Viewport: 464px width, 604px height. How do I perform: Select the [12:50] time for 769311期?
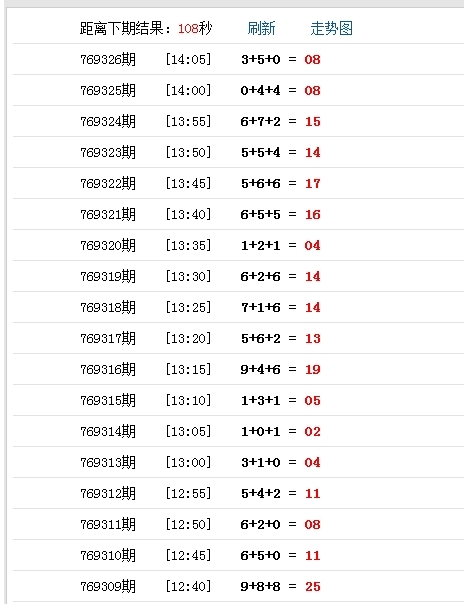click(188, 525)
